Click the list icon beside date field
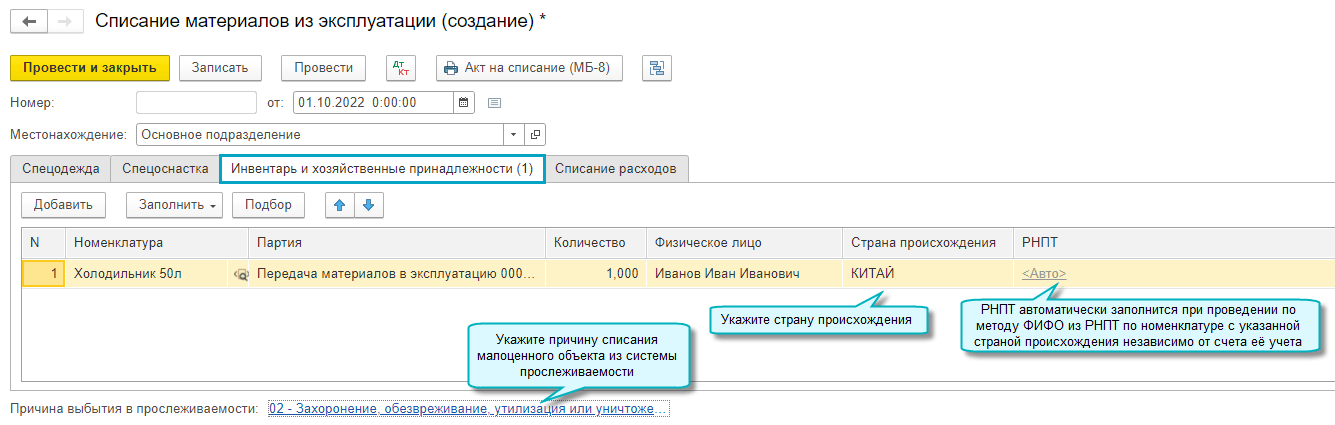Viewport: 1335px width, 425px height. tap(493, 102)
